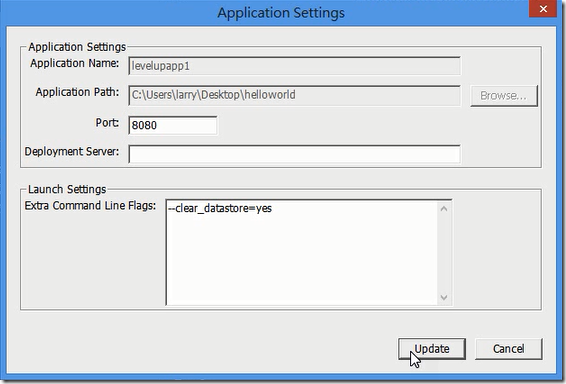Click scroll up arrow in flags box

click(444, 209)
